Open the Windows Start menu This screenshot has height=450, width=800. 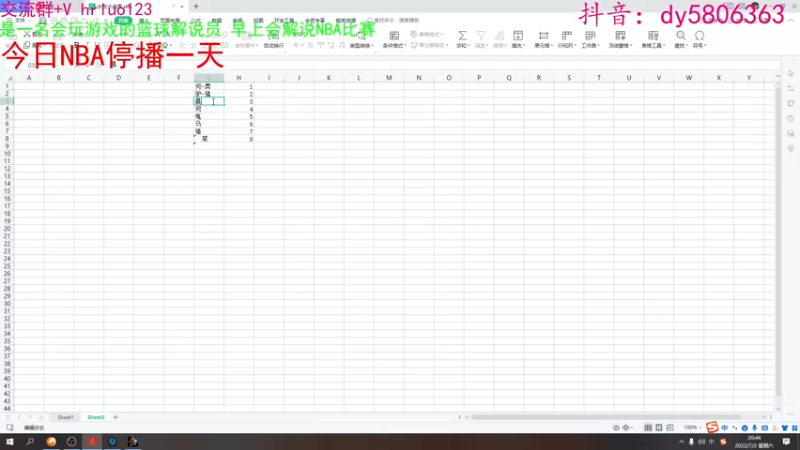[x=10, y=442]
